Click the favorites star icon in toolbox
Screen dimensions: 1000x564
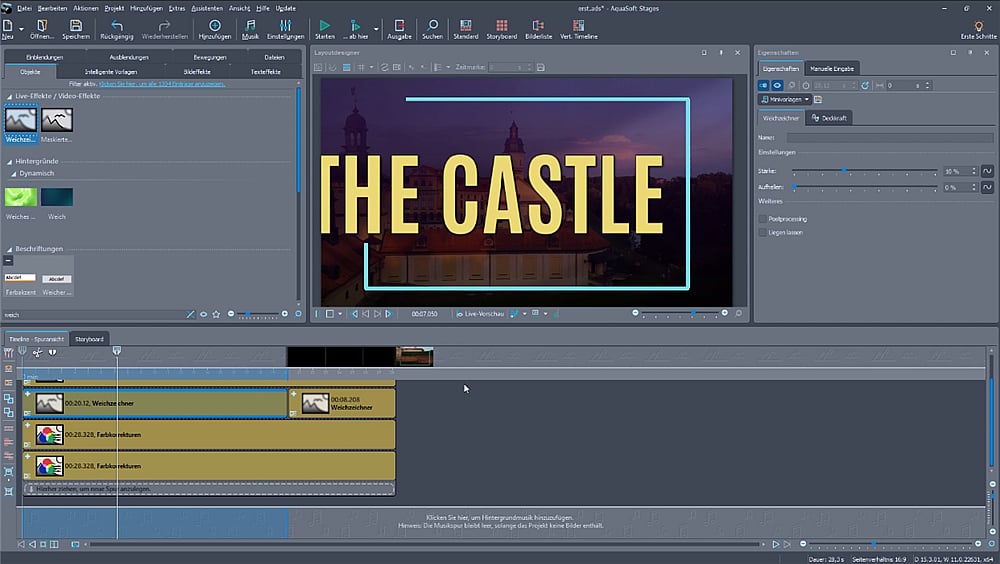coord(216,314)
